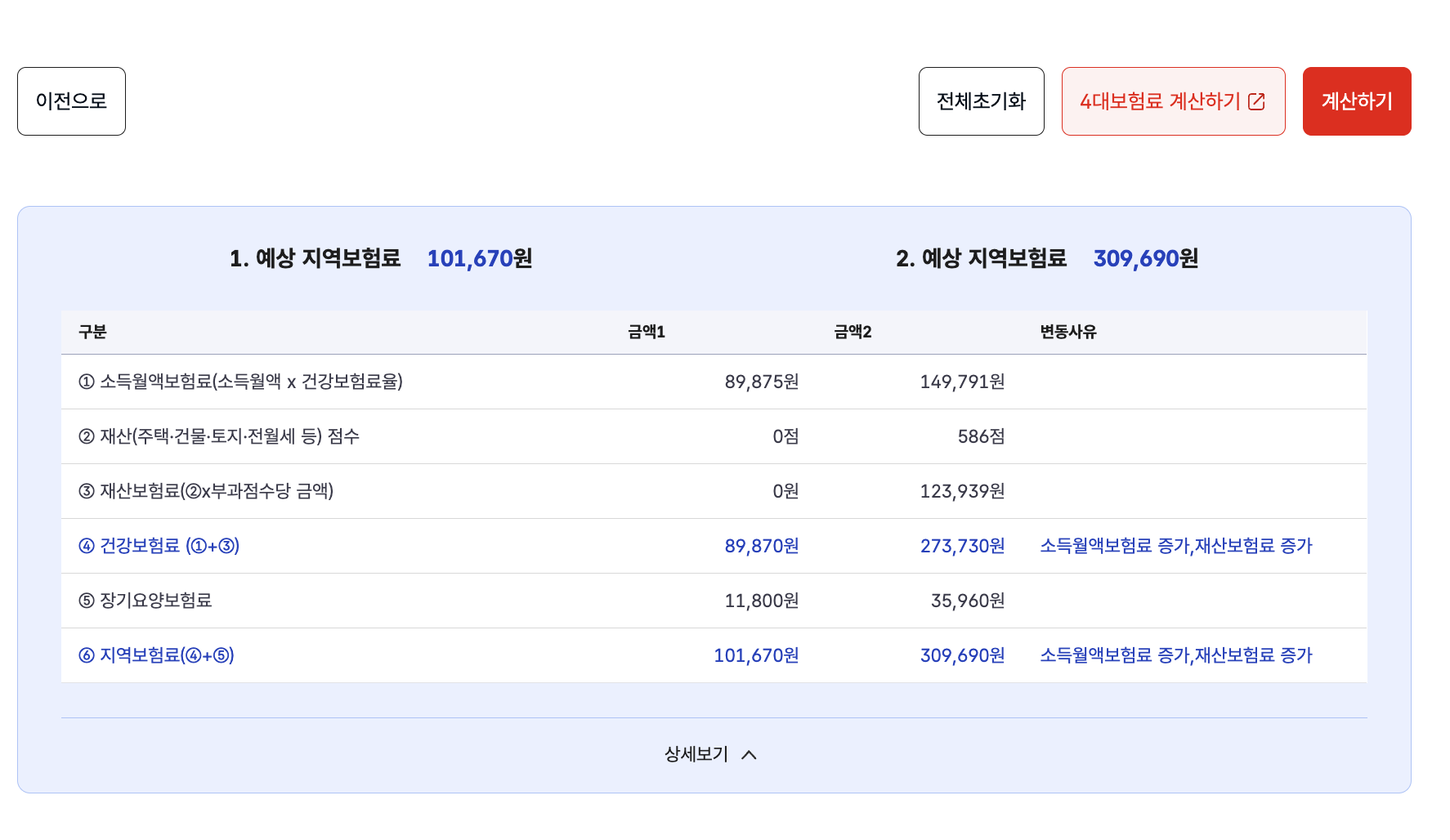This screenshot has height=840, width=1450.
Task: Select the 89,870원 cell
Action: point(762,546)
